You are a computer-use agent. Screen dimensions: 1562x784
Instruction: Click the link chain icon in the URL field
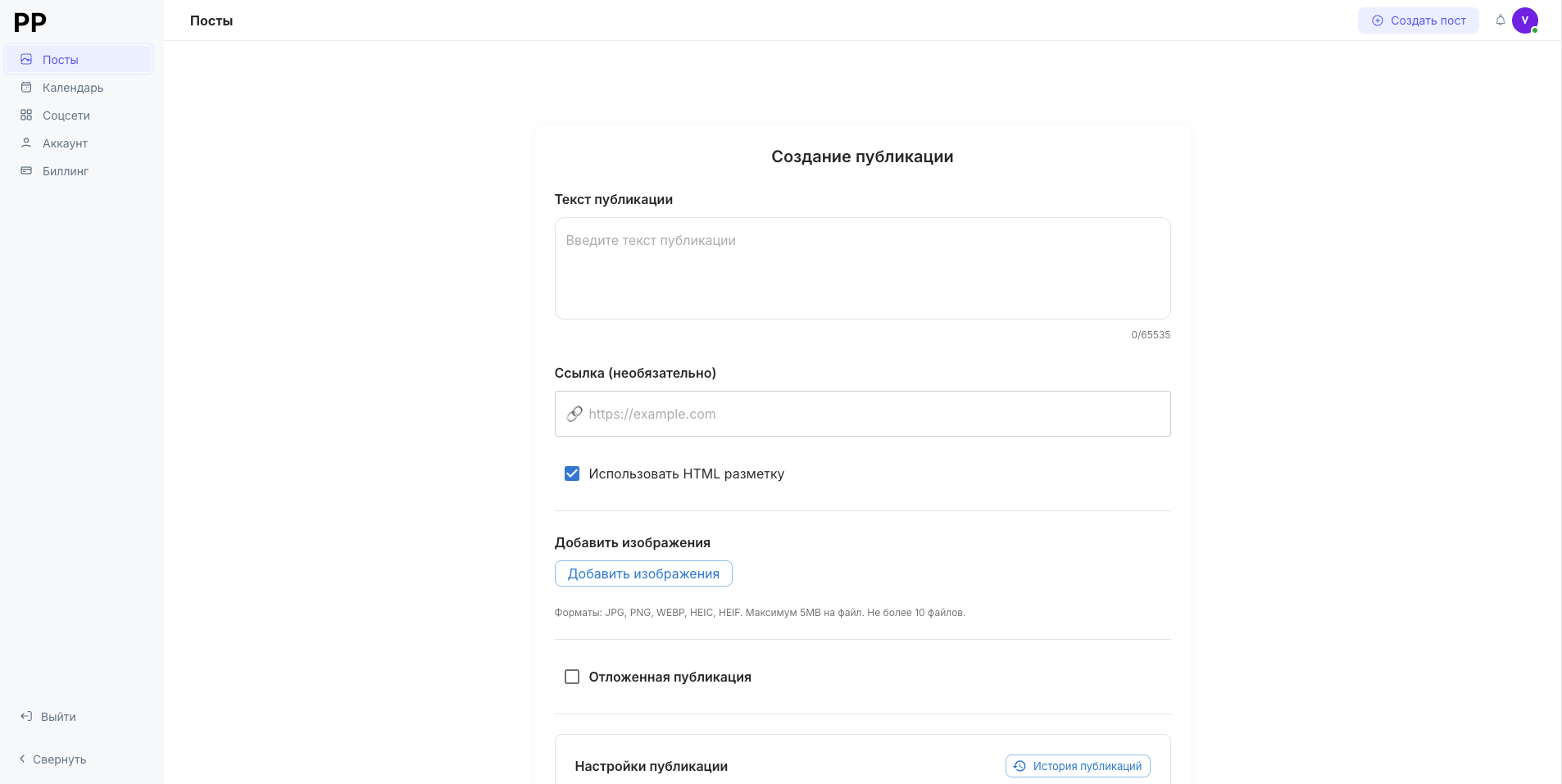click(574, 414)
